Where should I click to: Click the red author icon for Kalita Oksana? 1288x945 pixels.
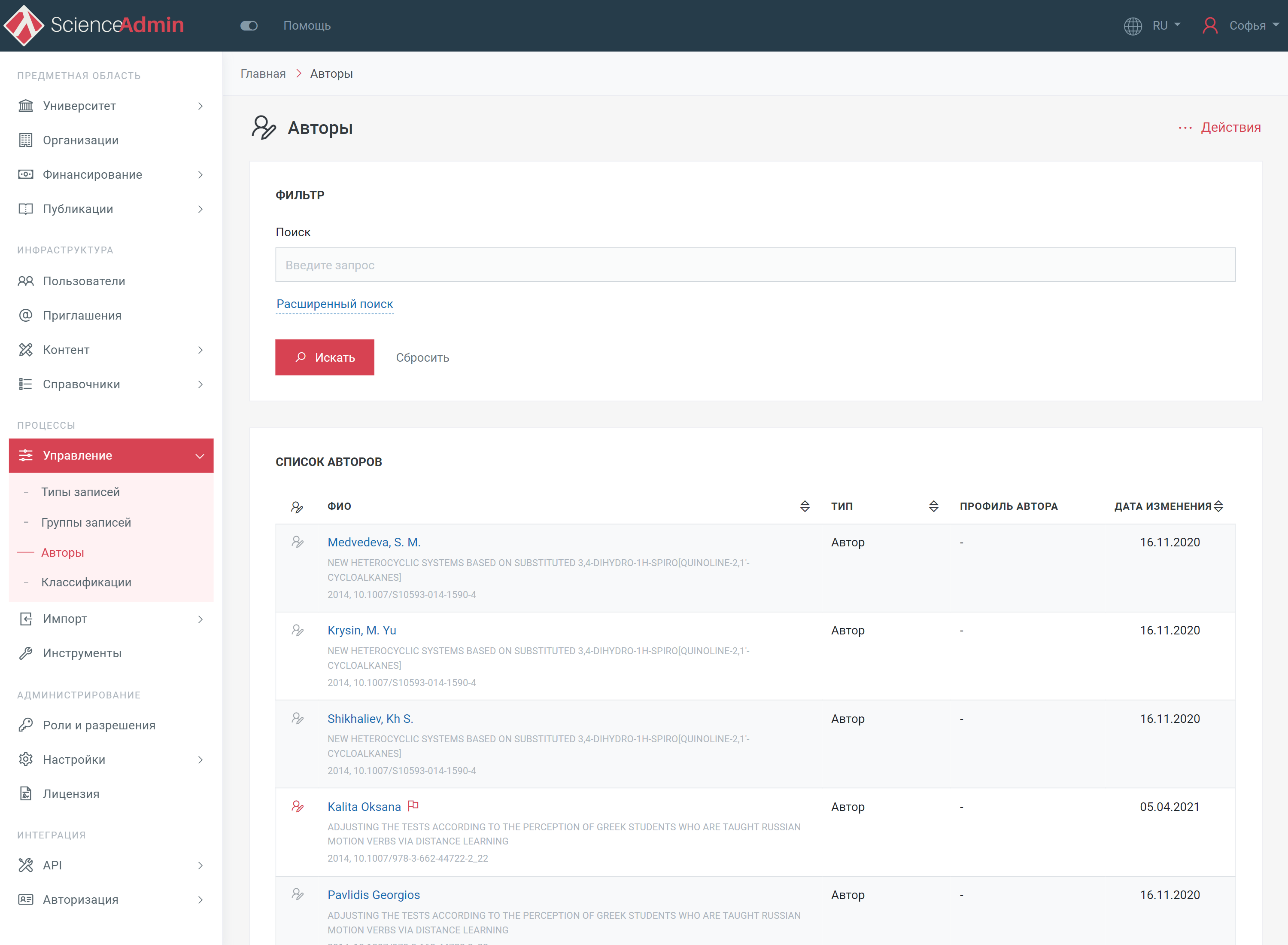(x=297, y=807)
